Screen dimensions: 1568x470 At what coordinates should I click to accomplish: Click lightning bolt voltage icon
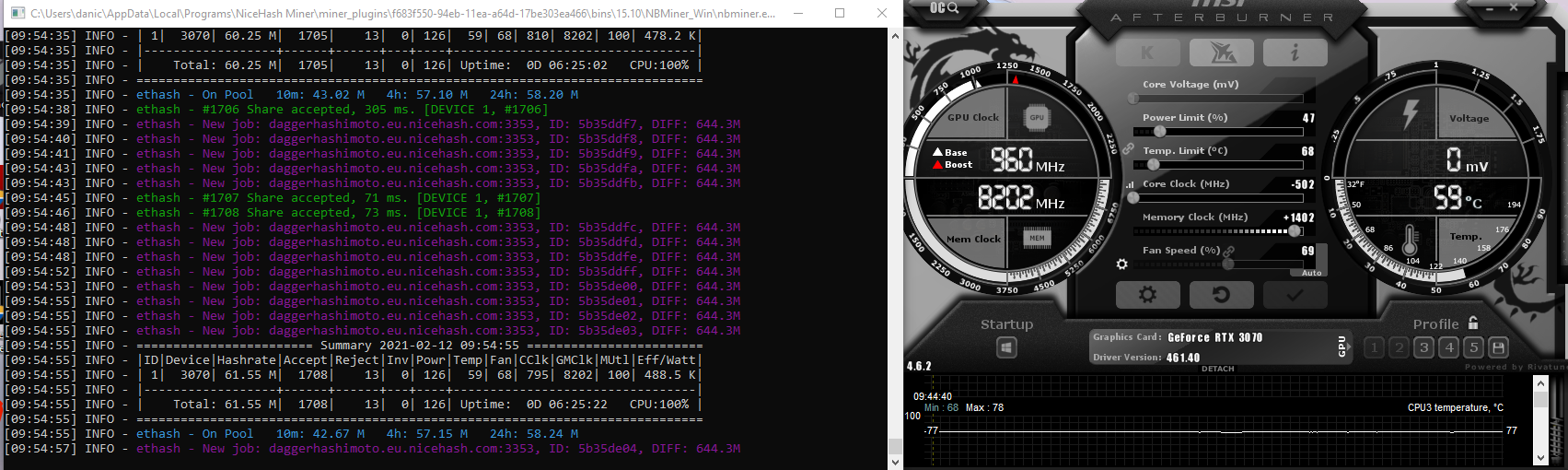[x=1410, y=114]
